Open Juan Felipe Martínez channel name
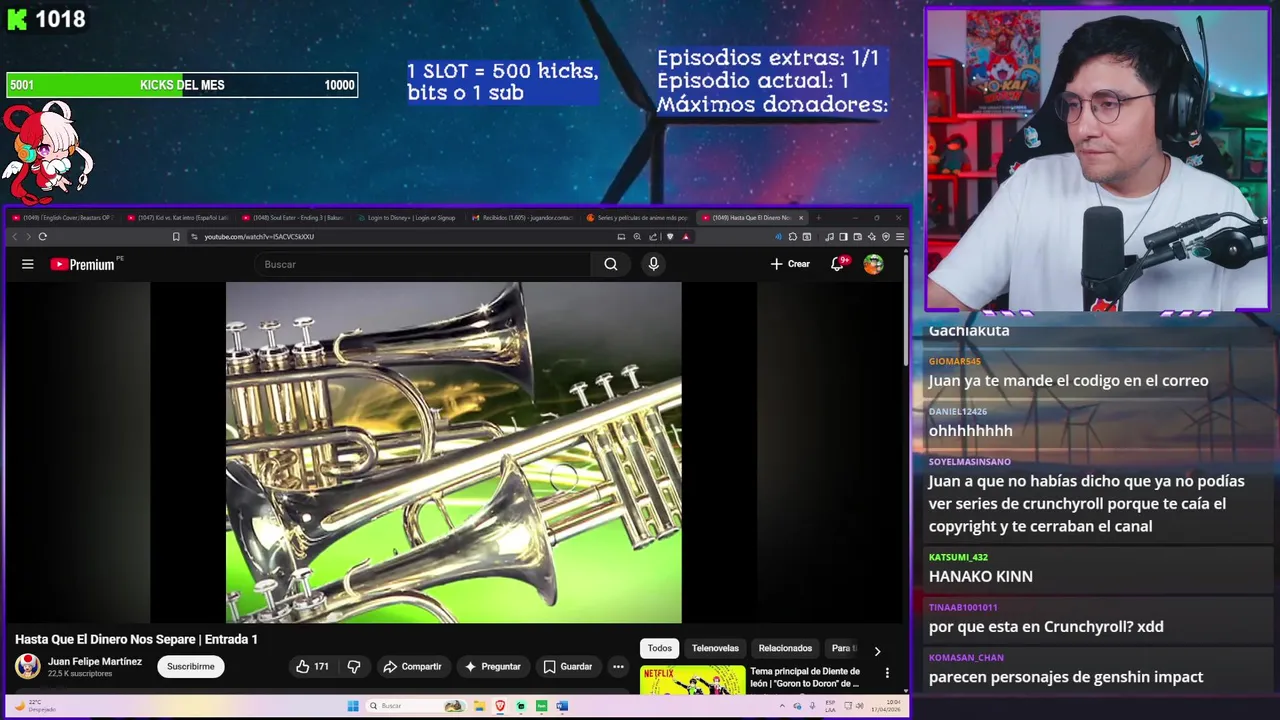Image resolution: width=1280 pixels, height=720 pixels. pyautogui.click(x=95, y=661)
